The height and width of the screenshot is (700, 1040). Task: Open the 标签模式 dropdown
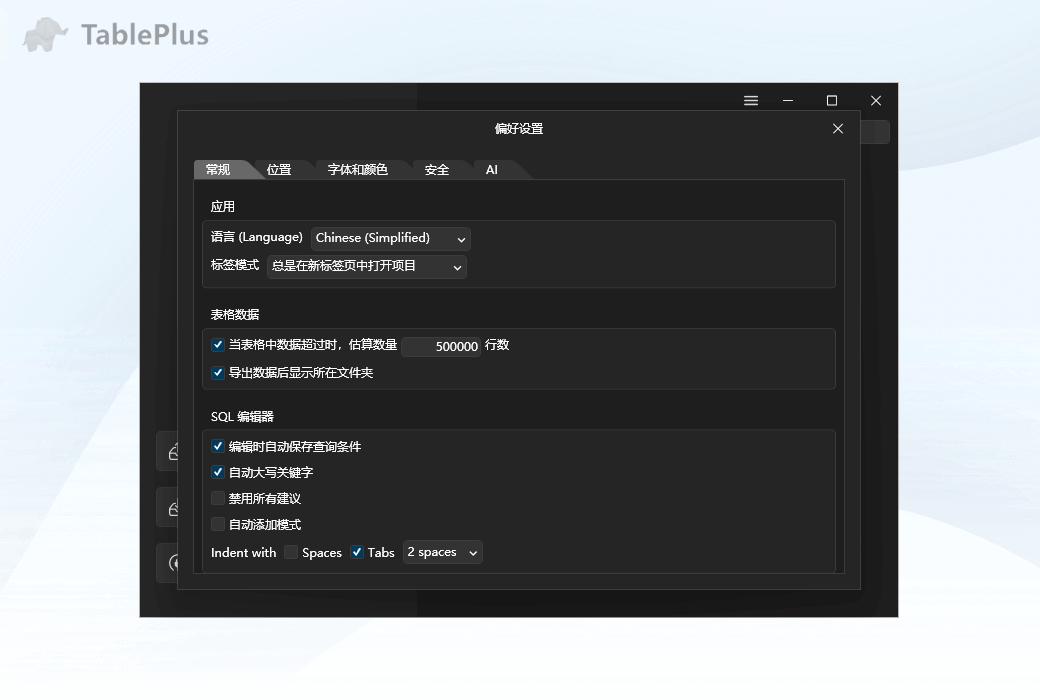click(366, 267)
